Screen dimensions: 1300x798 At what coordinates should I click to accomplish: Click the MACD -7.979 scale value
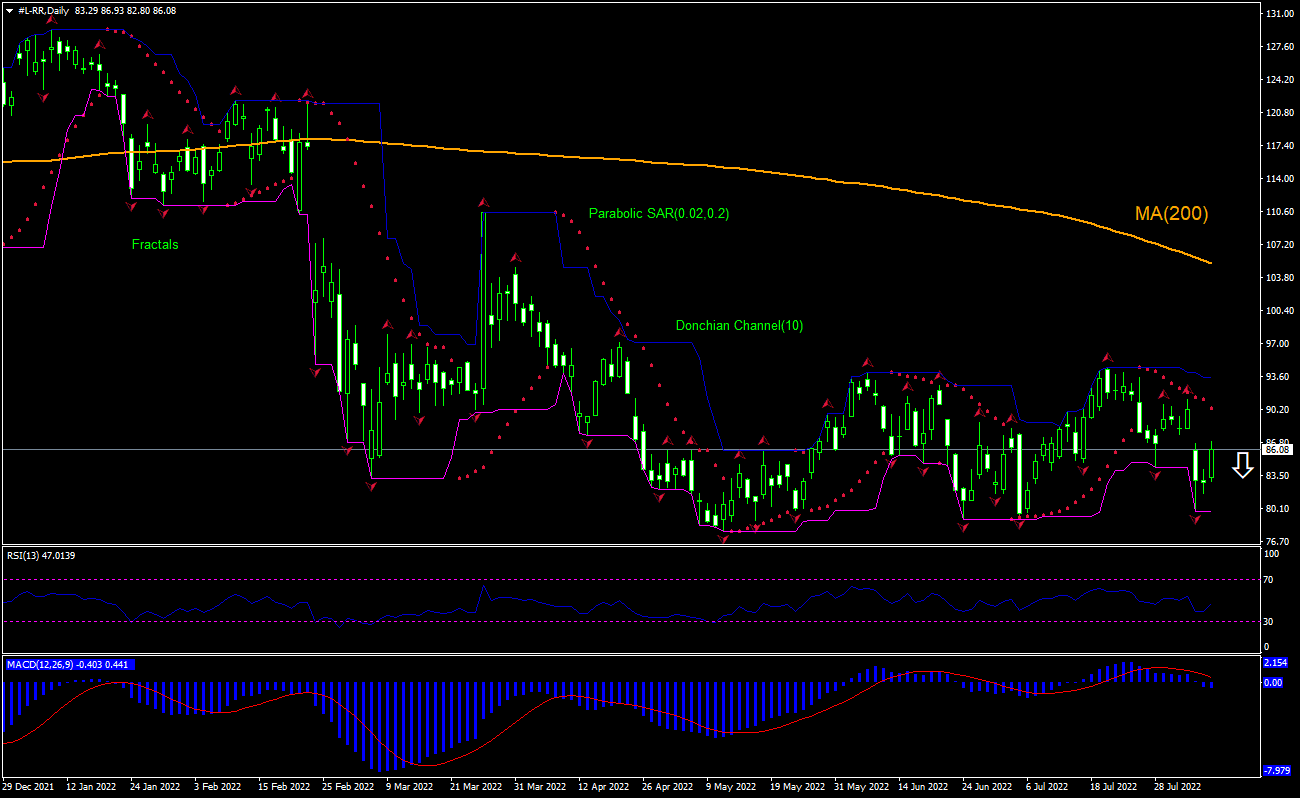pyautogui.click(x=1277, y=770)
